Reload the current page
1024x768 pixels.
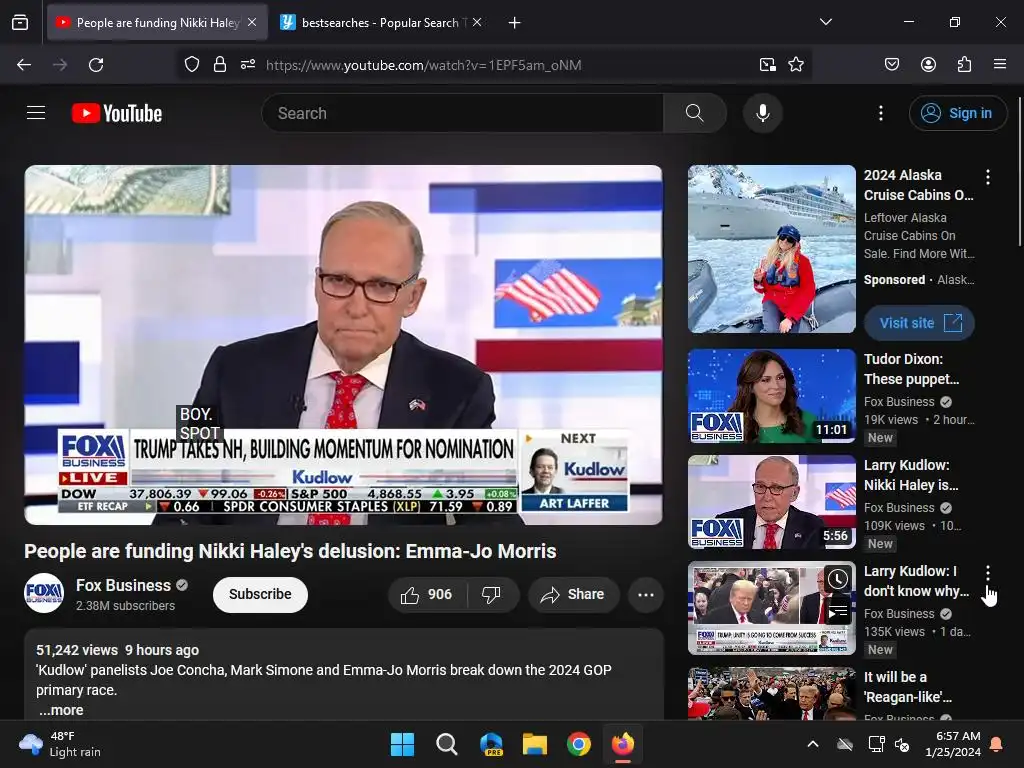click(x=96, y=65)
